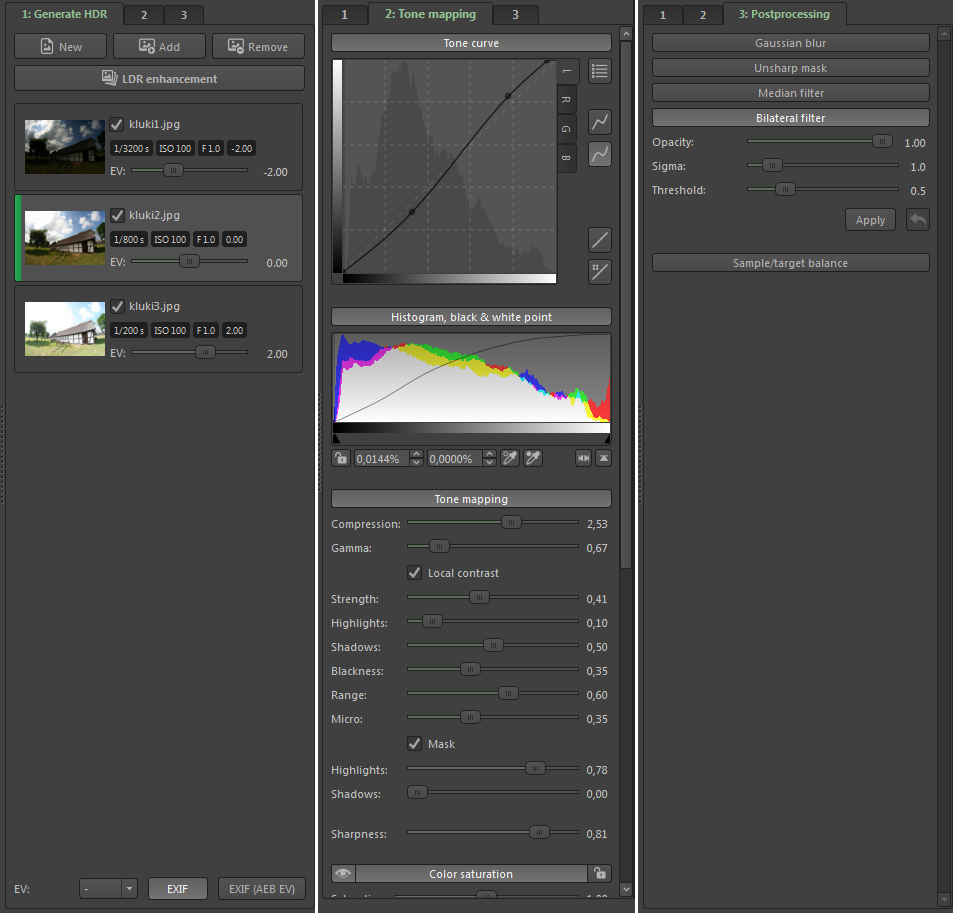
Task: Expand the Median filter section
Action: coord(790,92)
